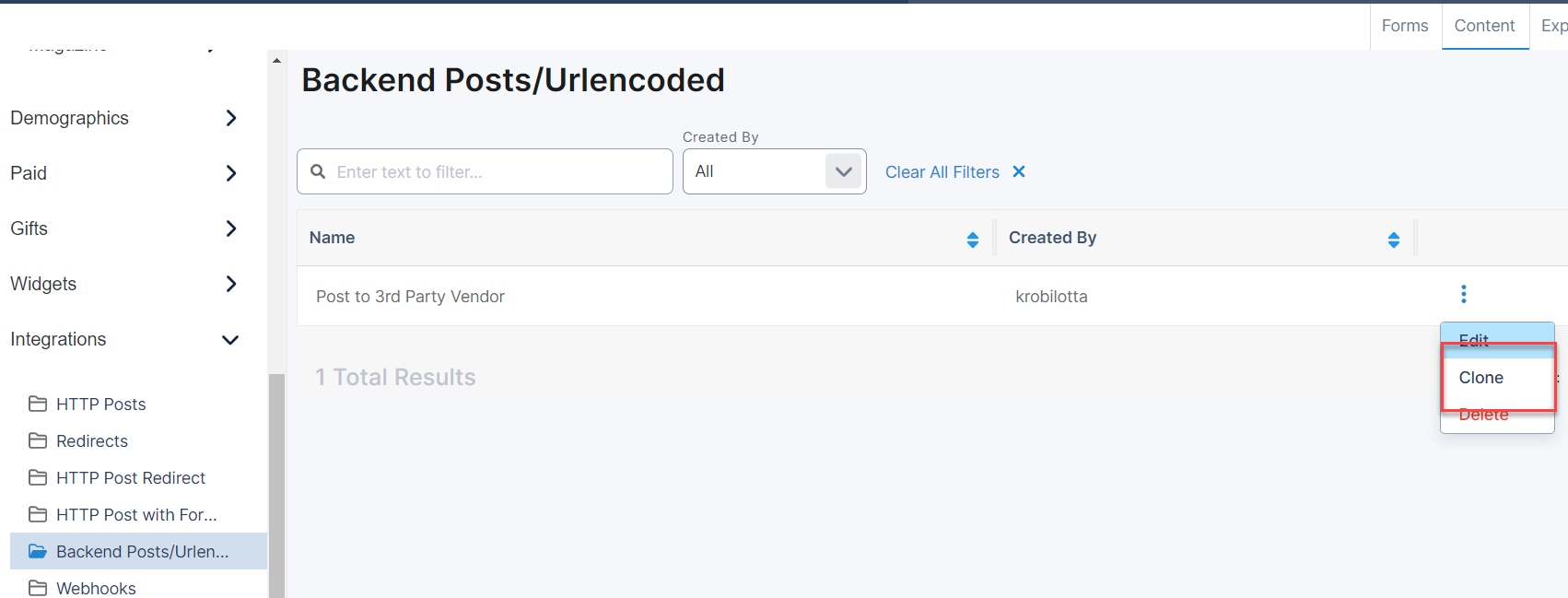Sort by Name column arrows
The height and width of the screenshot is (598, 1568).
tap(972, 240)
